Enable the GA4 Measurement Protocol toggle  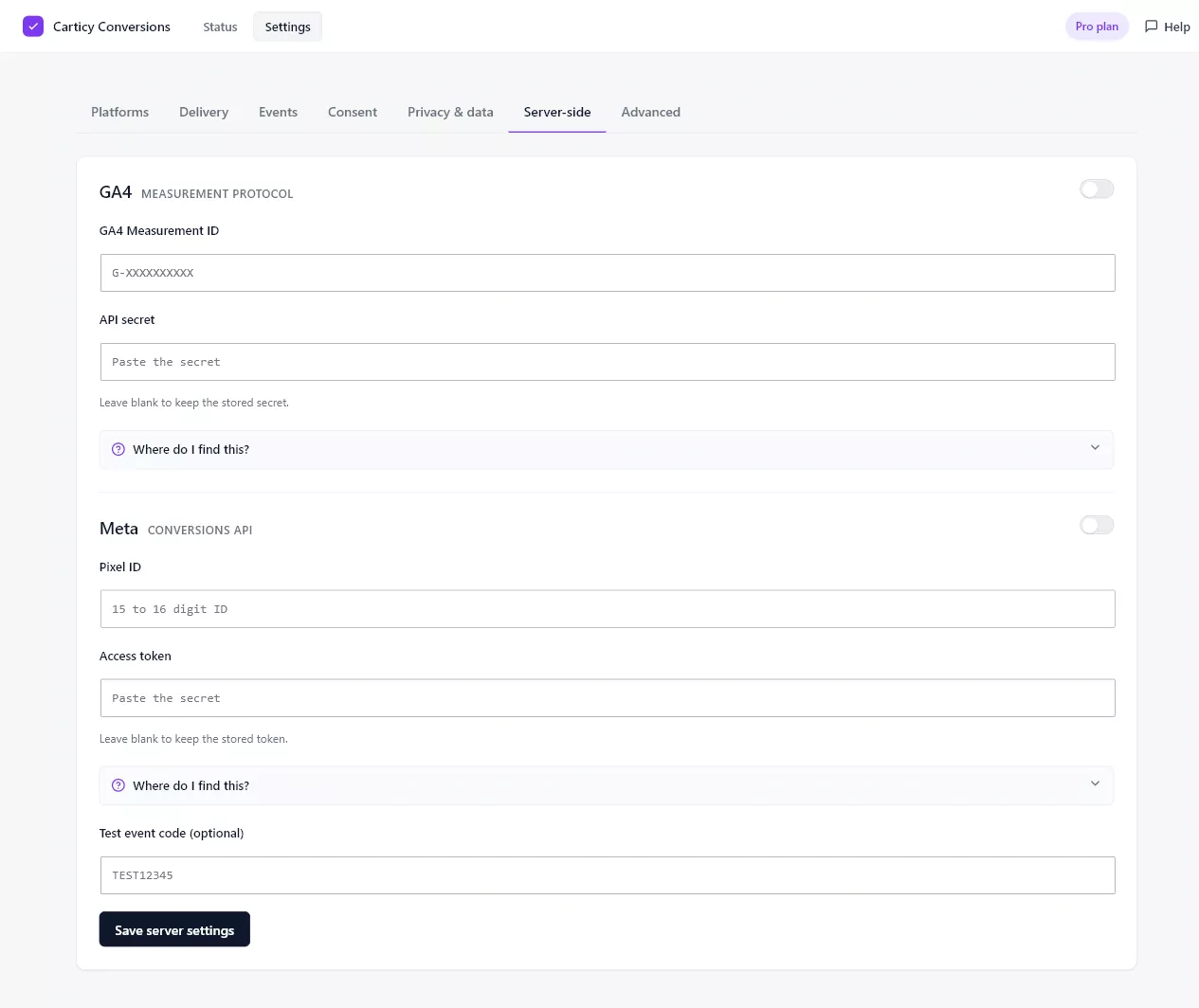[1097, 189]
